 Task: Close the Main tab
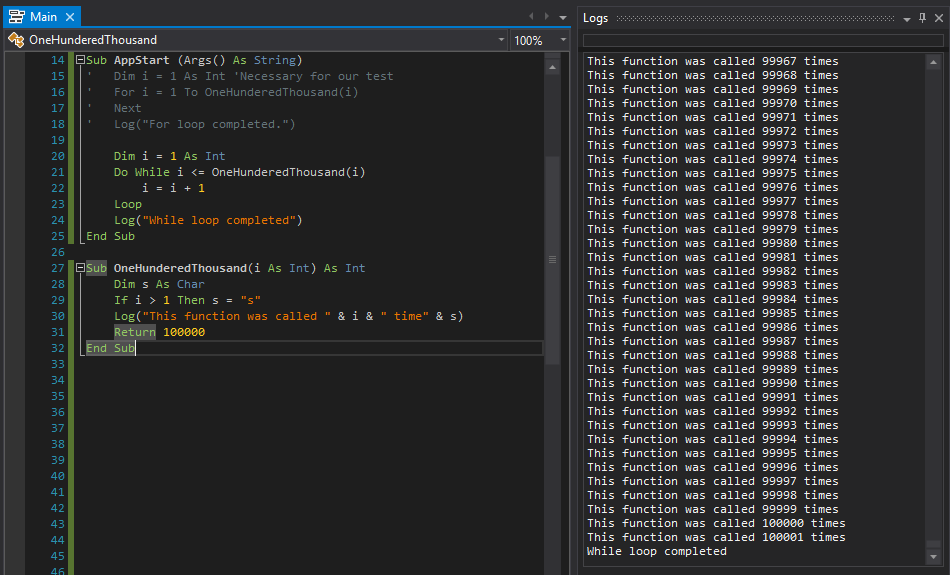click(69, 17)
